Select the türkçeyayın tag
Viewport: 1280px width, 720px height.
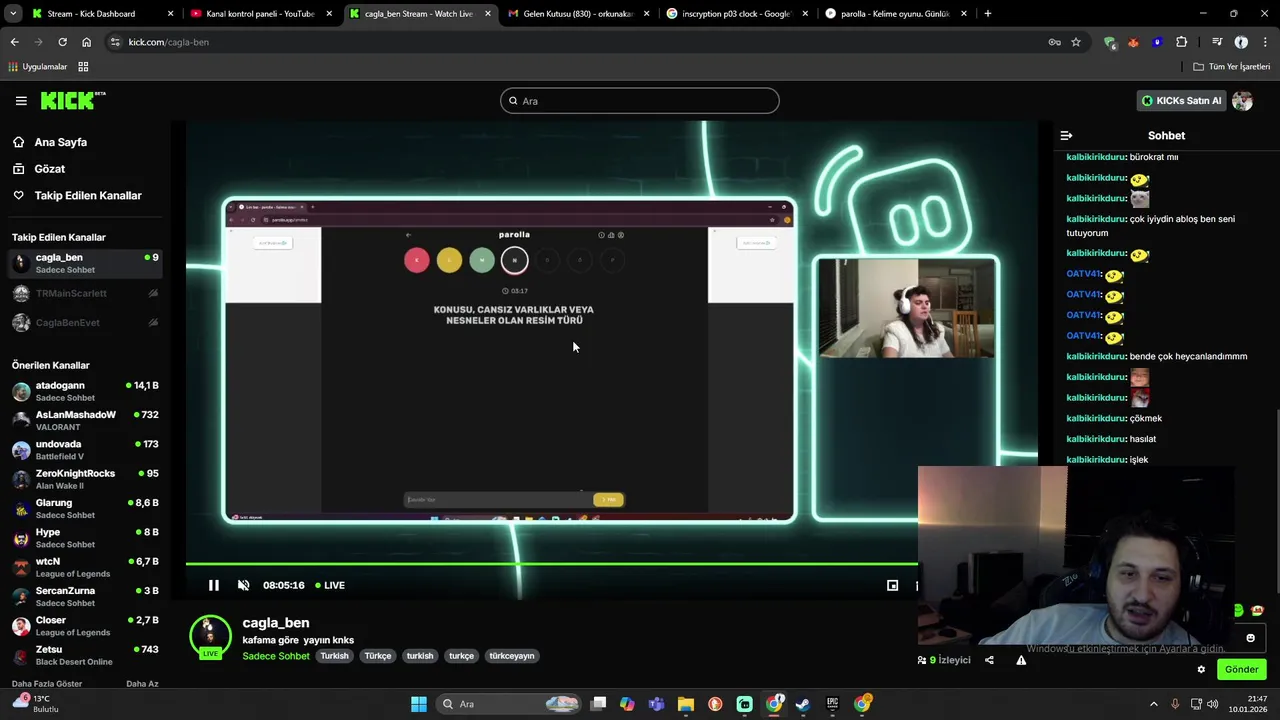coord(512,656)
